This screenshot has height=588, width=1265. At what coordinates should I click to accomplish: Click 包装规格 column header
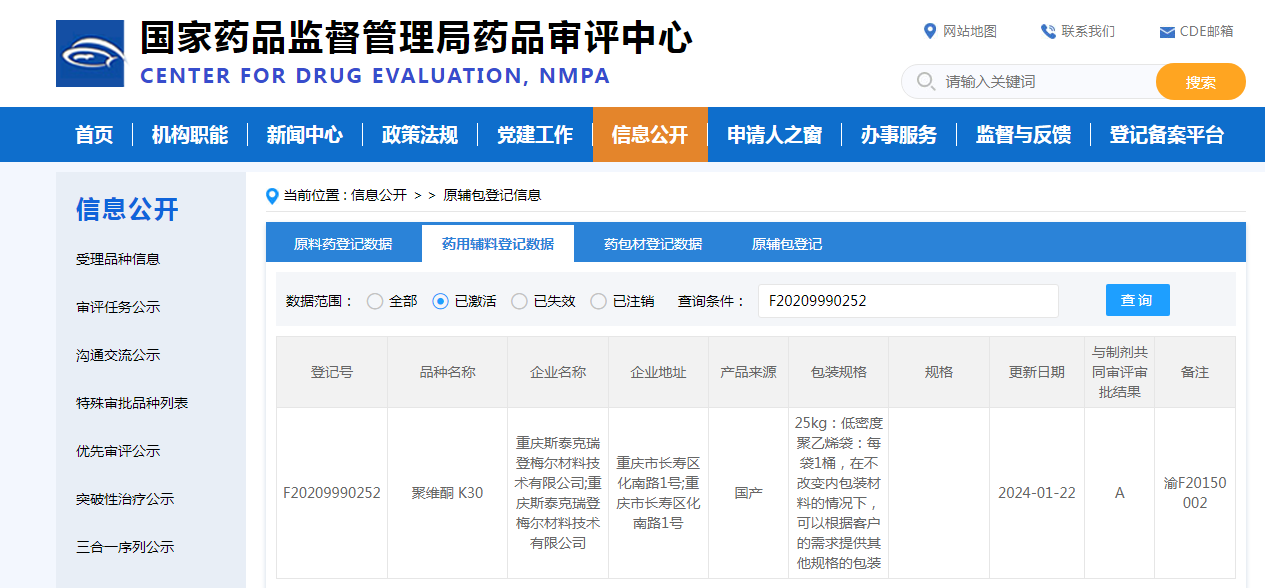839,372
